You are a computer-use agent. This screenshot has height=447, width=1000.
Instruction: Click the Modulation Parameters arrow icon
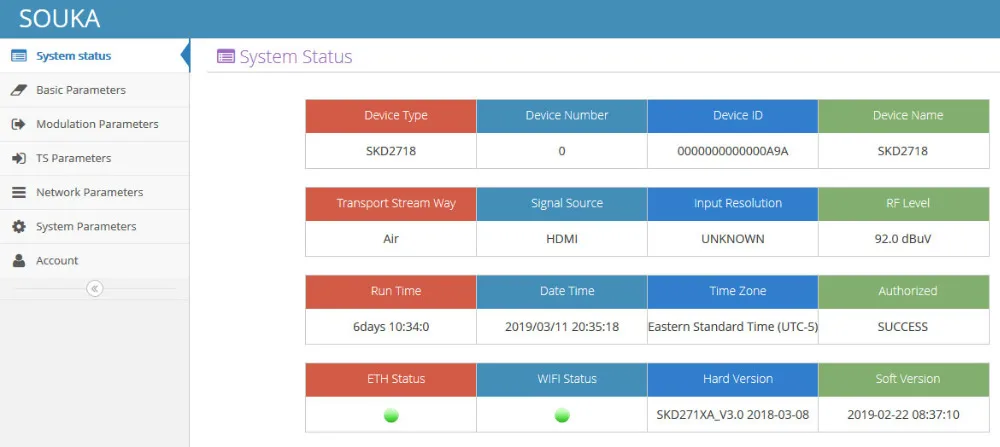click(19, 124)
